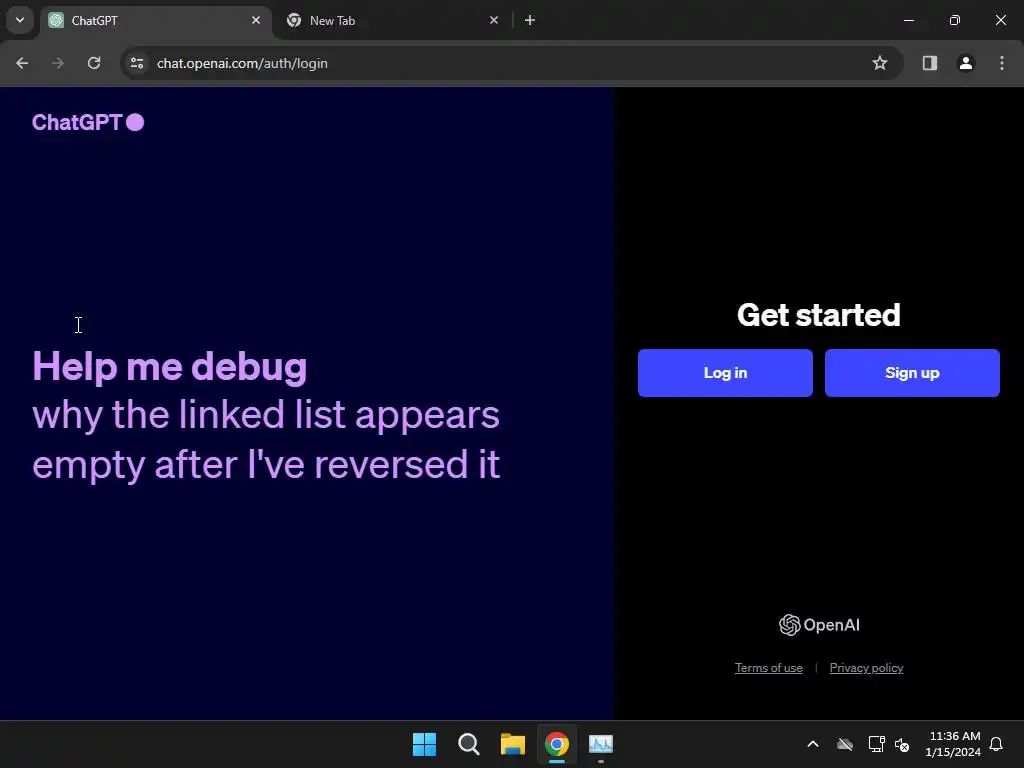This screenshot has height=768, width=1024.
Task: Open the clock and date flyout
Action: [953, 744]
